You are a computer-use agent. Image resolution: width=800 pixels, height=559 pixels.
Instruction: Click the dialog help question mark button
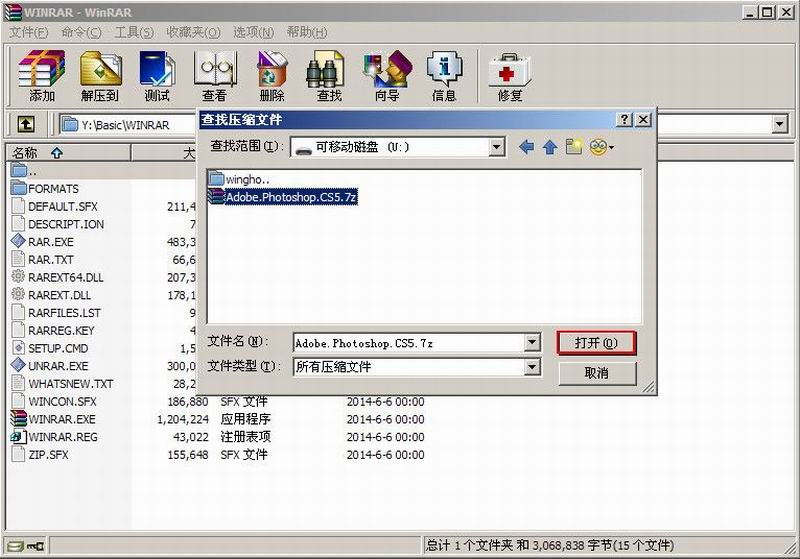[x=624, y=119]
